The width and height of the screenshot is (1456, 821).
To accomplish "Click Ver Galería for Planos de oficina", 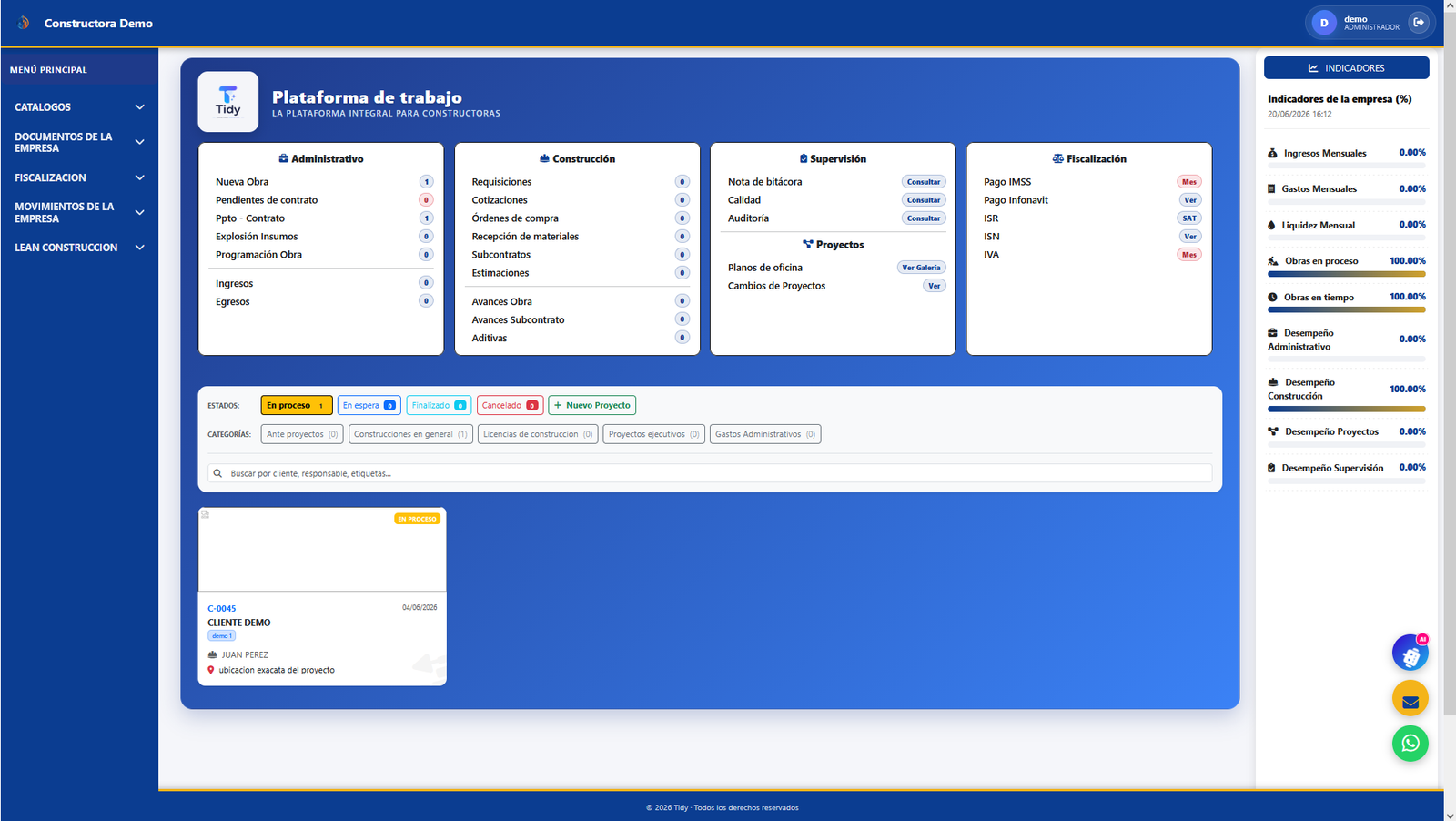I will (922, 268).
